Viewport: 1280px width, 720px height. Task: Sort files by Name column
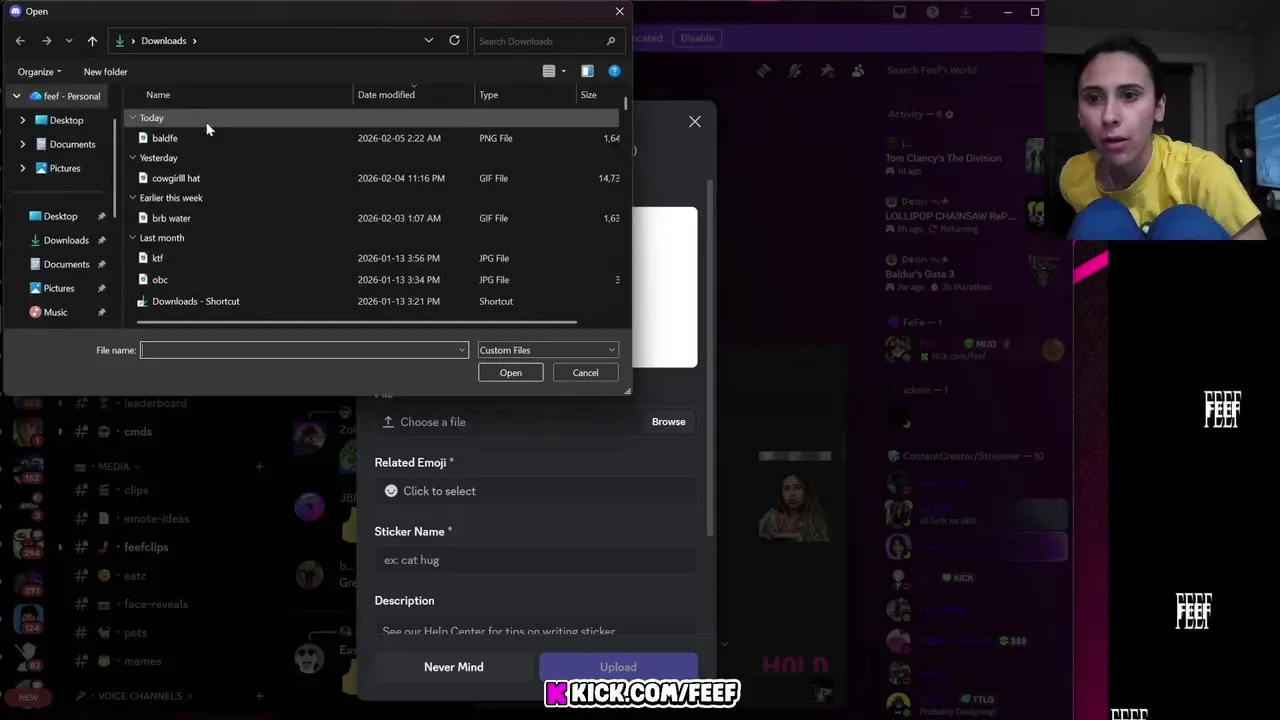tap(158, 95)
